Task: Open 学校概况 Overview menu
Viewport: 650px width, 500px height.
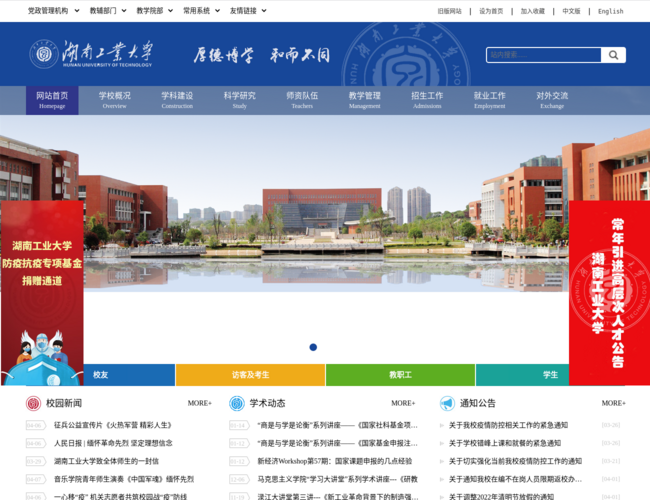Action: (115, 100)
